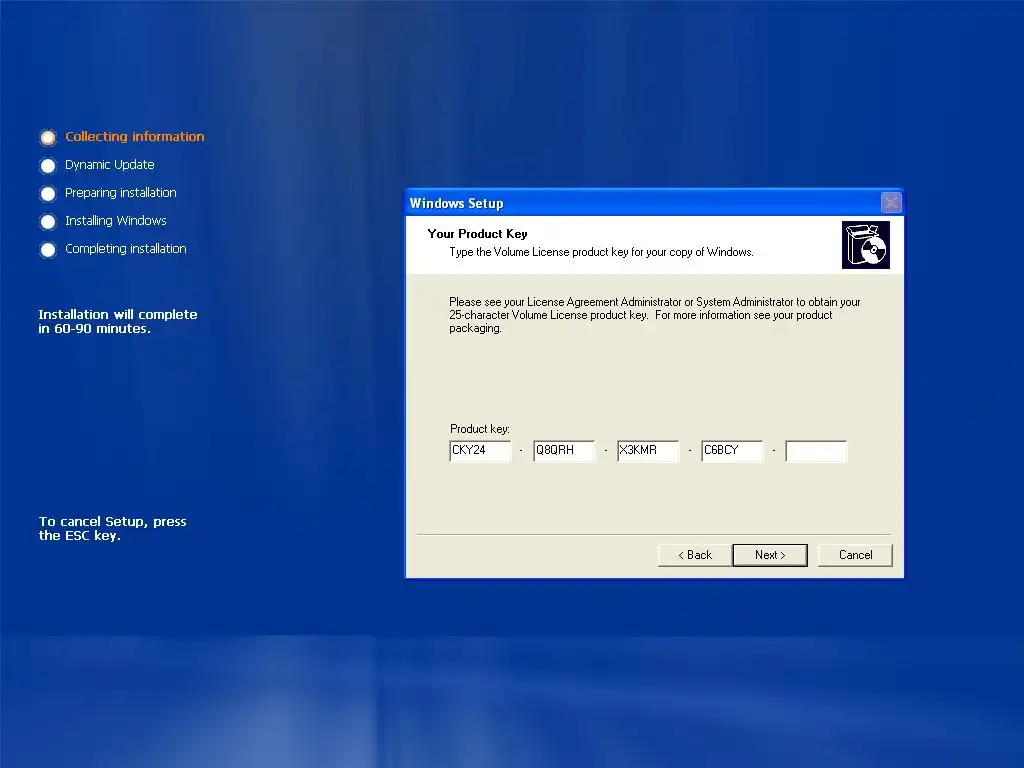Click the third key field showing X3KMR
The width and height of the screenshot is (1024, 768).
coord(648,451)
